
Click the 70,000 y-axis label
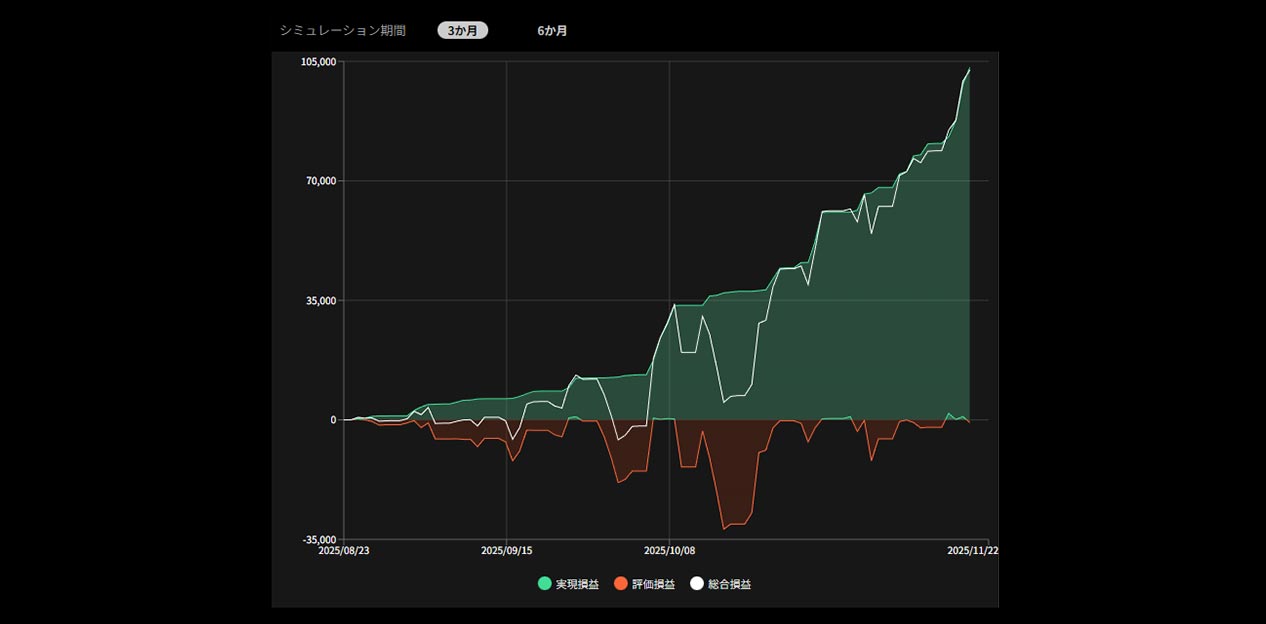point(320,181)
